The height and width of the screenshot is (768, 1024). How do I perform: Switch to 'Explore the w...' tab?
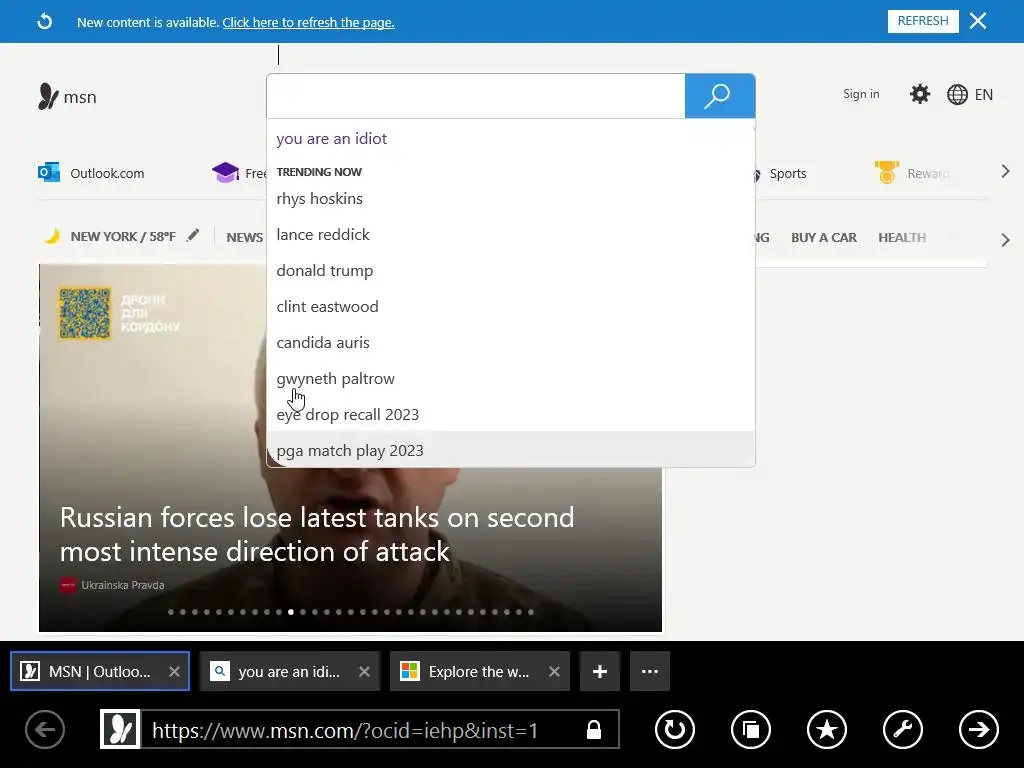479,671
